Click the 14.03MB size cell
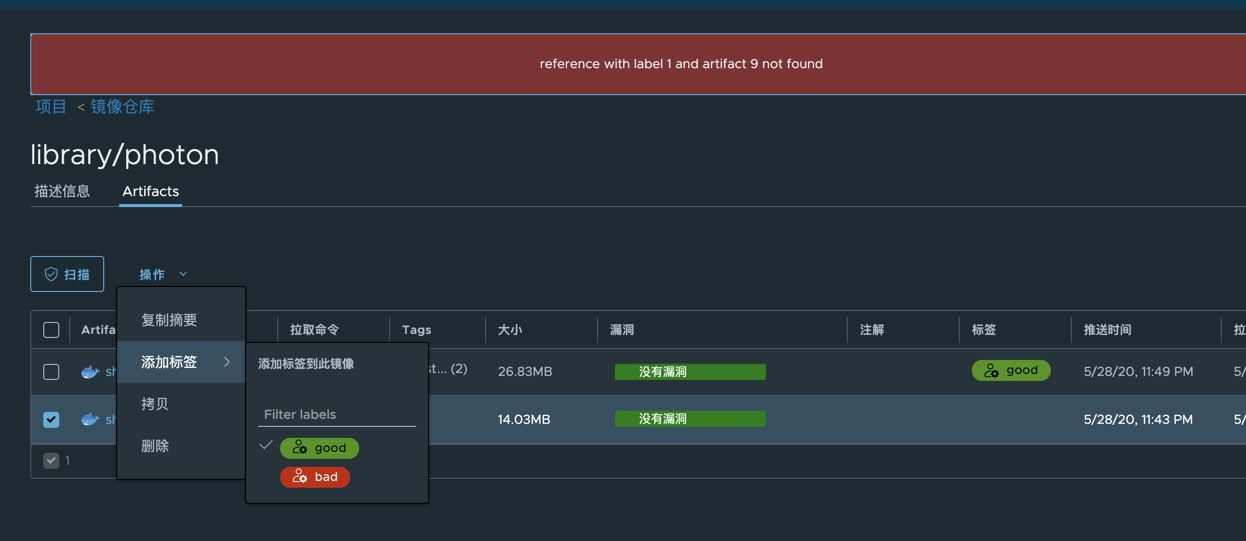The width and height of the screenshot is (1246, 541). tap(524, 419)
